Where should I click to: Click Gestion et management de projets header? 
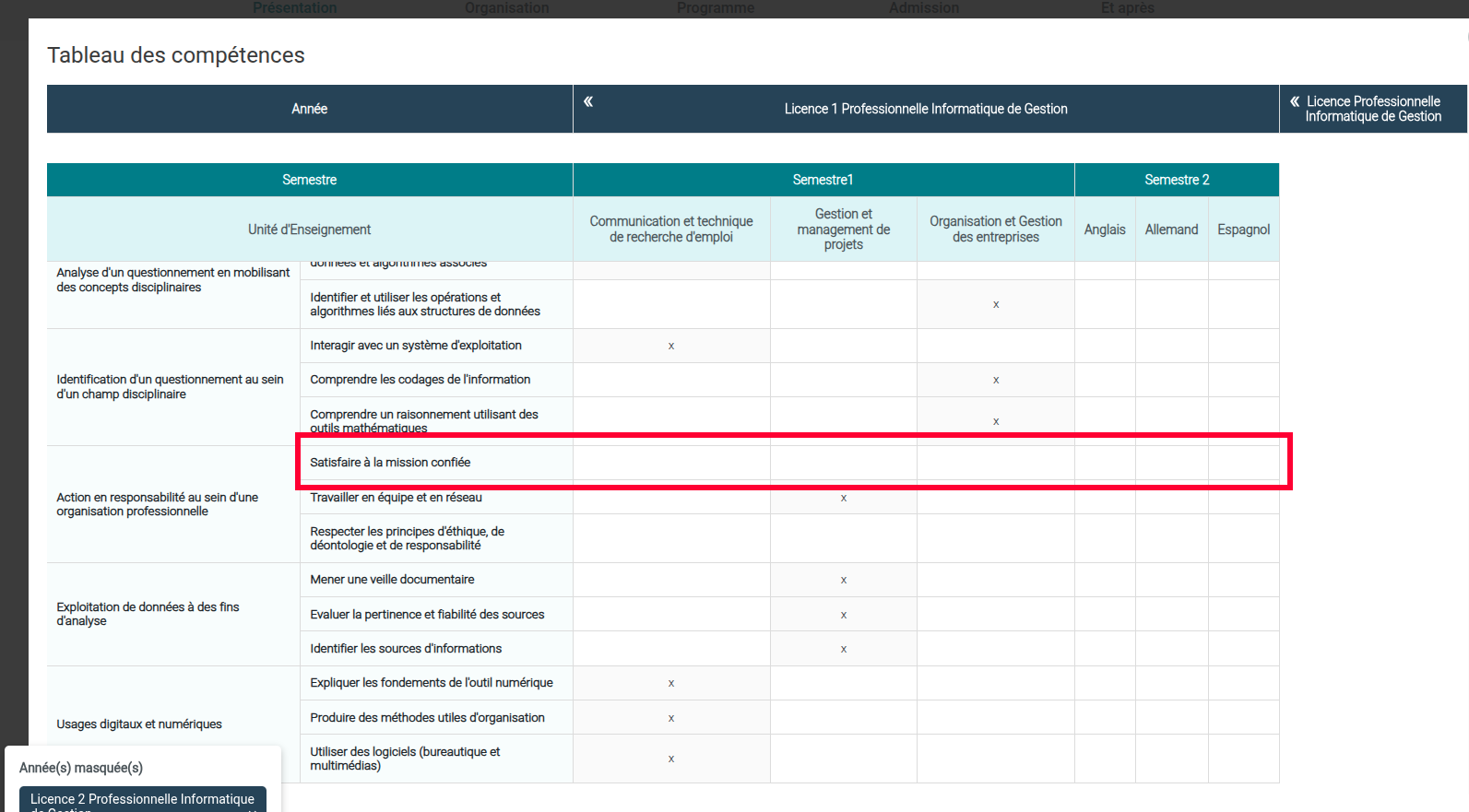843,229
